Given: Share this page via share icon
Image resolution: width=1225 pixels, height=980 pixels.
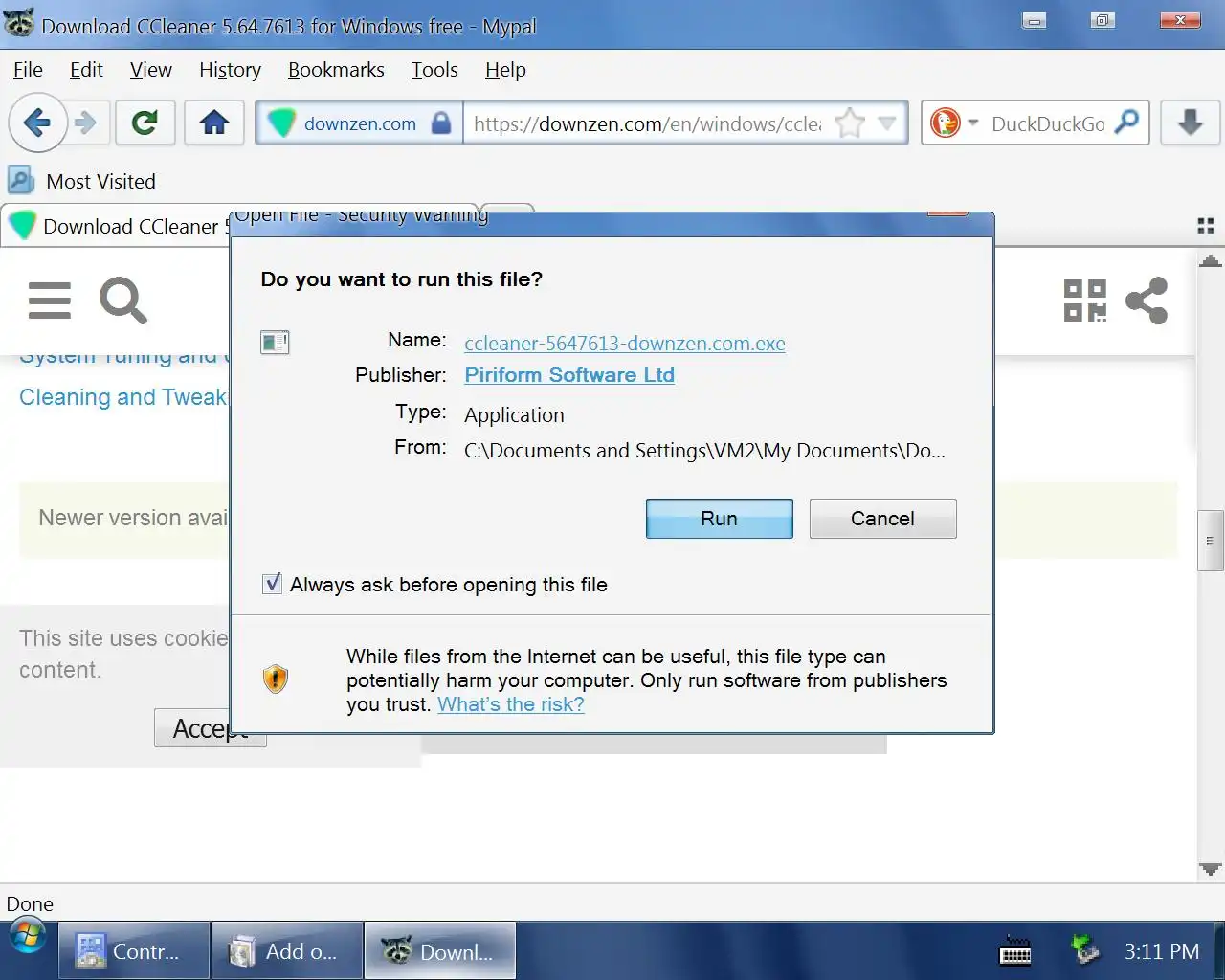Looking at the screenshot, I should (1147, 301).
